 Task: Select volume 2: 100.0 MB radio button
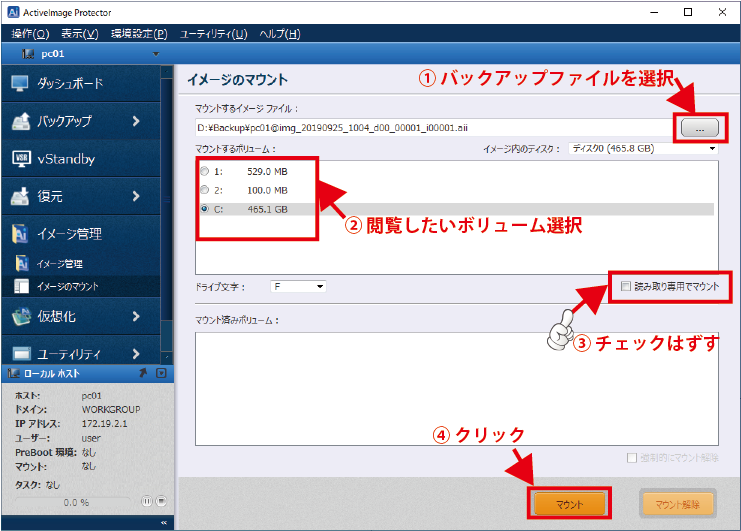click(205, 190)
